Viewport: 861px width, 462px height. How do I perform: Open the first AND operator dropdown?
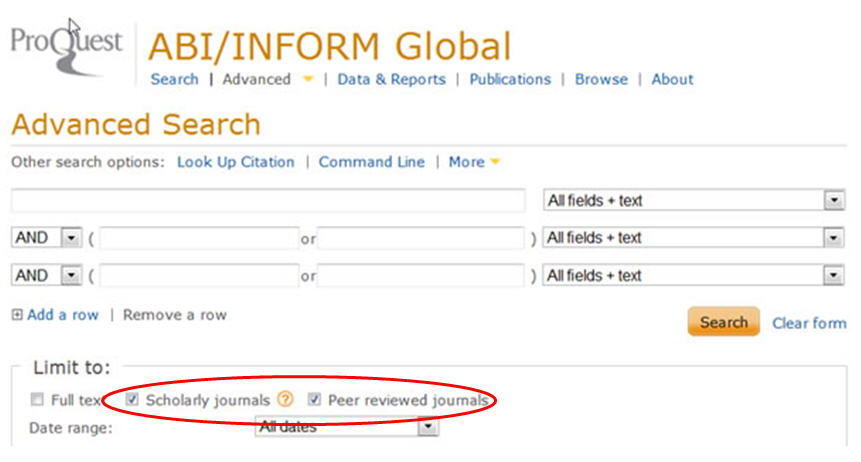(x=47, y=238)
